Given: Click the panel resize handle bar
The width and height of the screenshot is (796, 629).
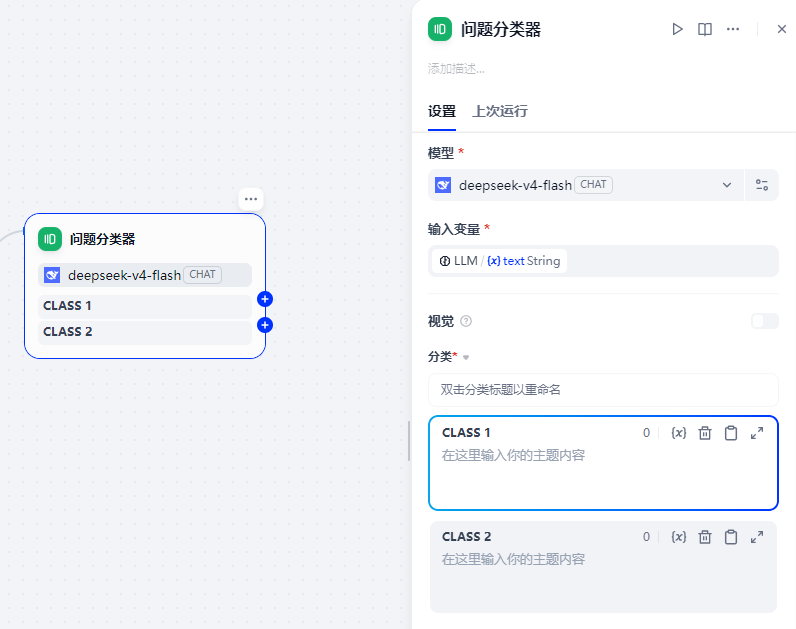Looking at the screenshot, I should click(409, 441).
